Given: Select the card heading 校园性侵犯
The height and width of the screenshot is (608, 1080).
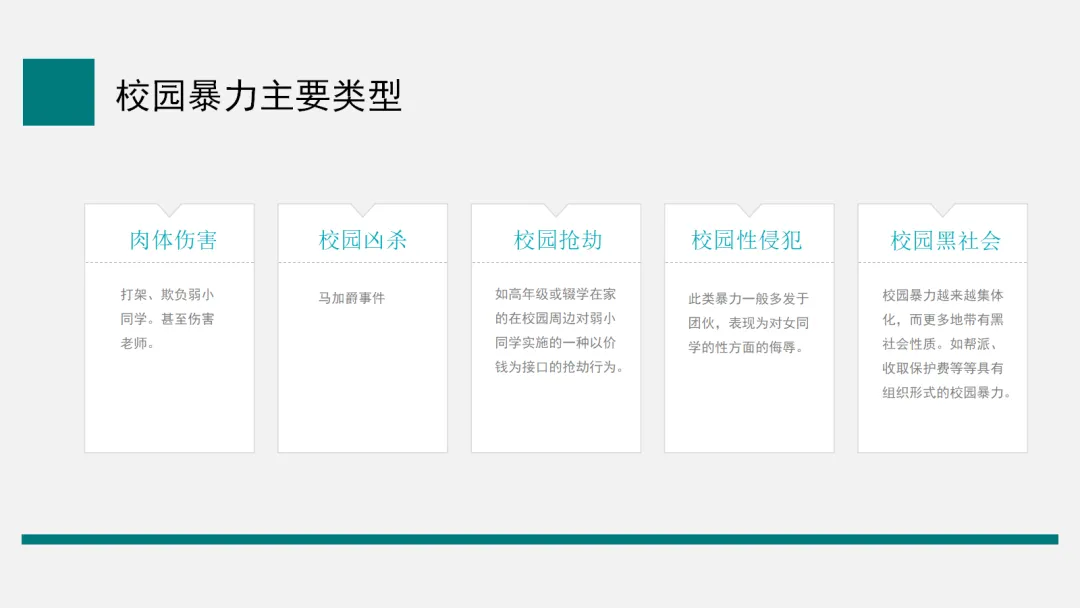Looking at the screenshot, I should (x=747, y=240).
